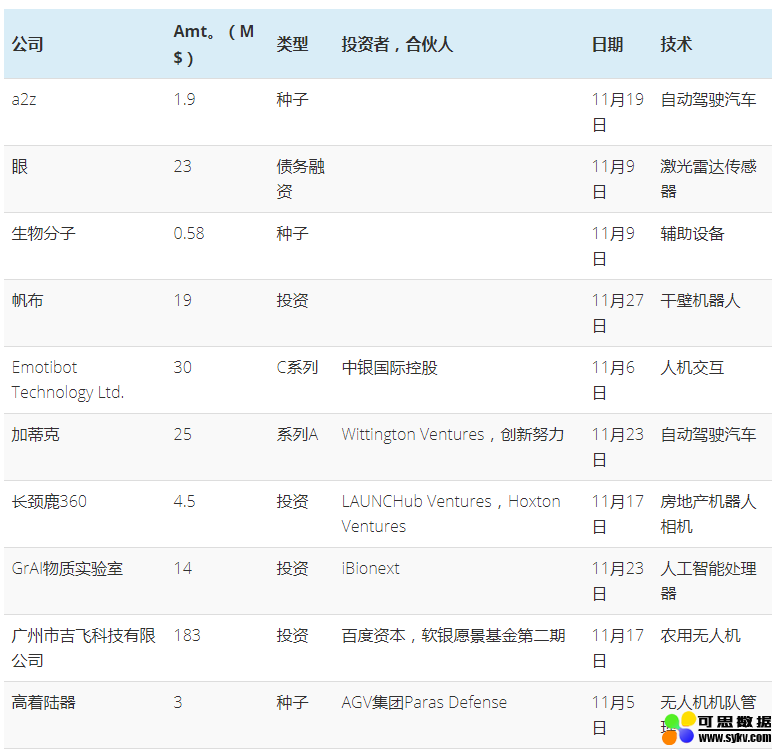Click amount 0.58
Viewport: 776px width, 750px height.
189,233
